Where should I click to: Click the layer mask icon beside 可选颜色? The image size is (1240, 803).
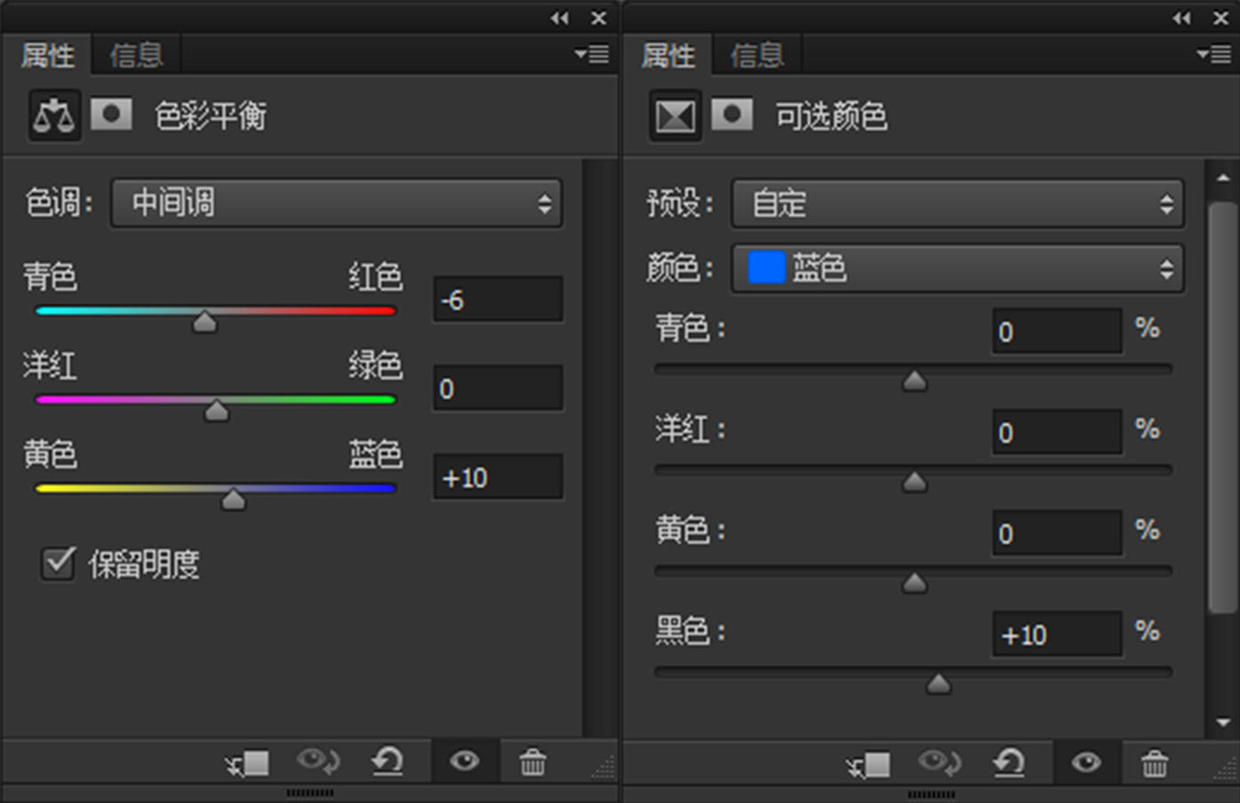[x=731, y=115]
